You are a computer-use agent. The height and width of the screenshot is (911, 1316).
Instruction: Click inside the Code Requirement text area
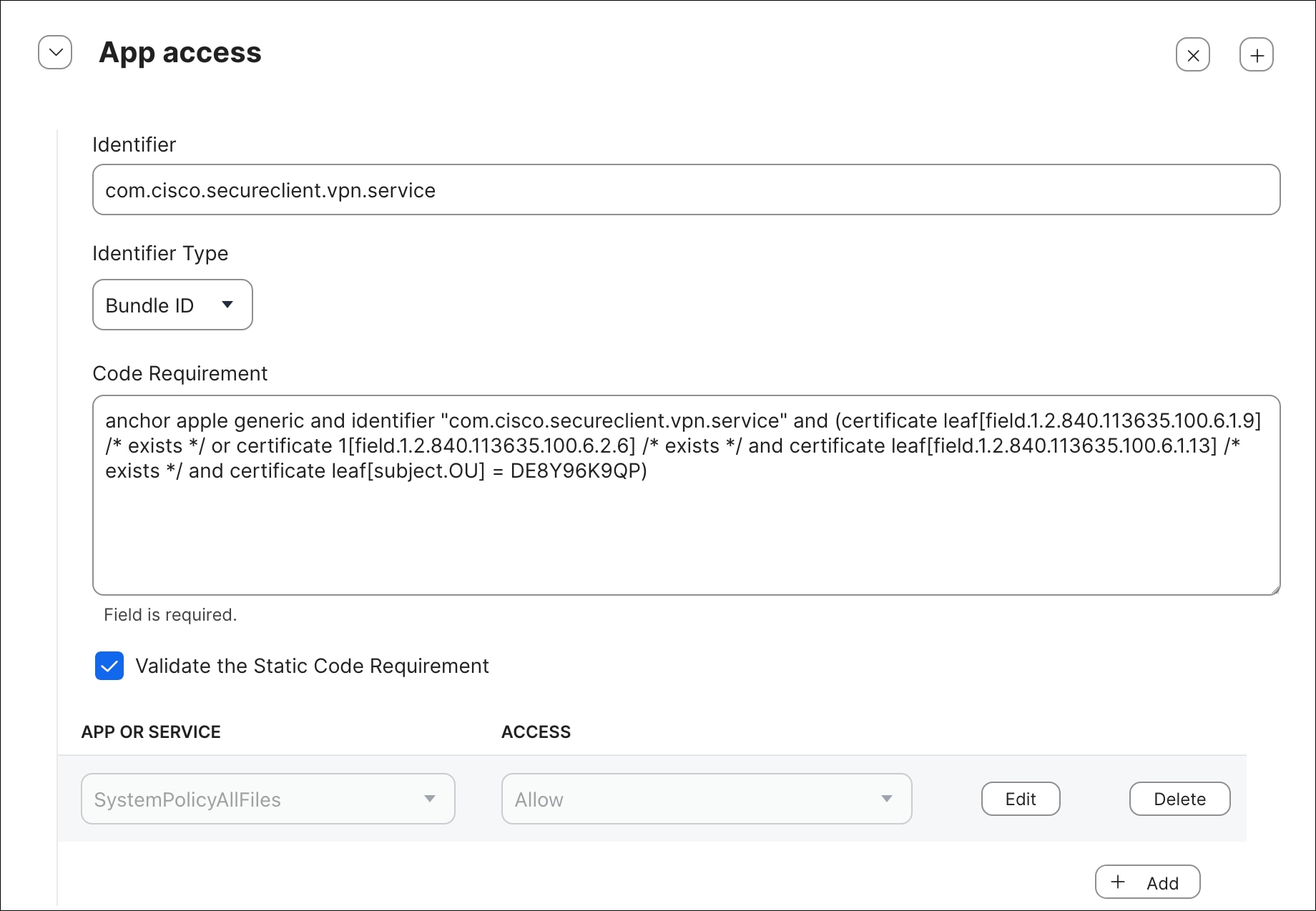[x=686, y=495]
